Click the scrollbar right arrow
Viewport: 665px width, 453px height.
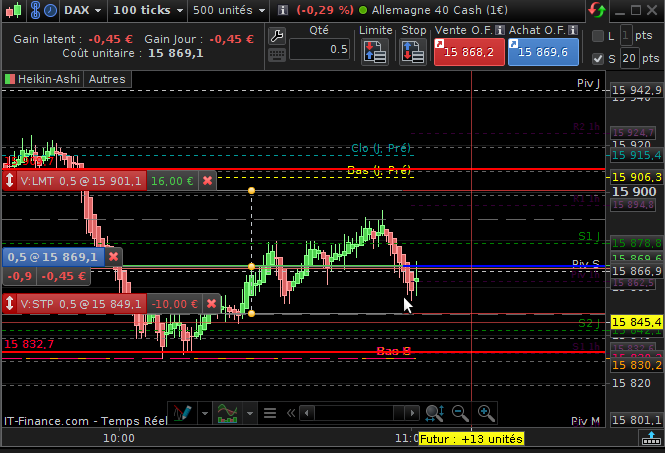point(412,413)
